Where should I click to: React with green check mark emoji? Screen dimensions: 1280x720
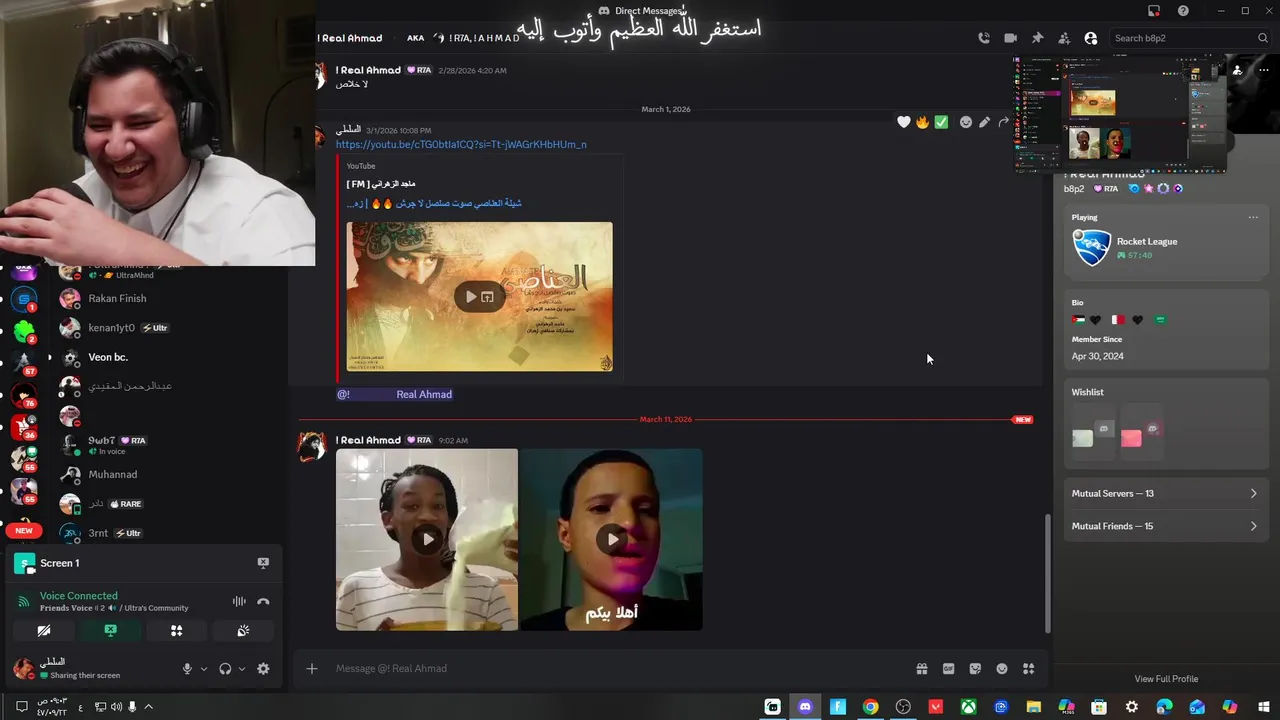pyautogui.click(x=941, y=122)
